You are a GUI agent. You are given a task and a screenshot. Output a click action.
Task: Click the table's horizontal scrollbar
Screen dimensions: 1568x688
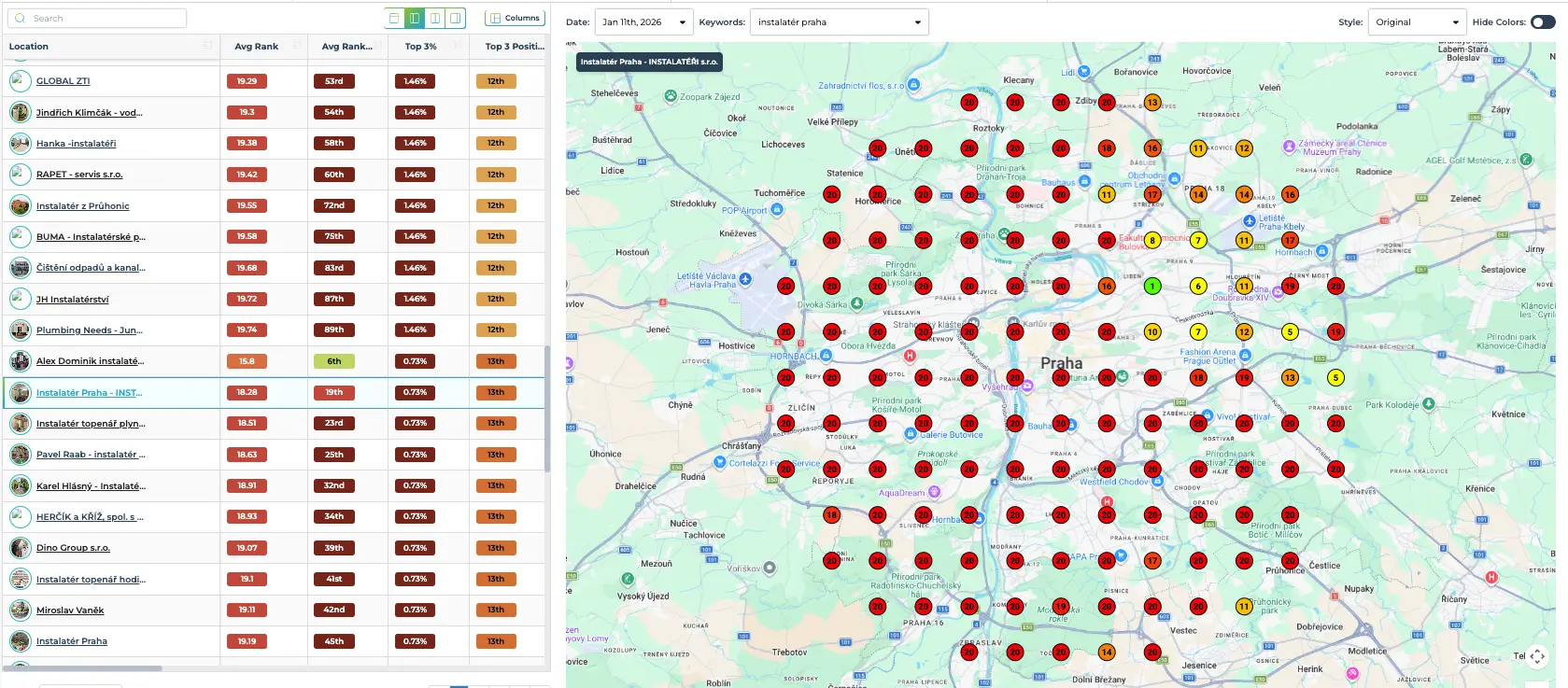point(83,668)
